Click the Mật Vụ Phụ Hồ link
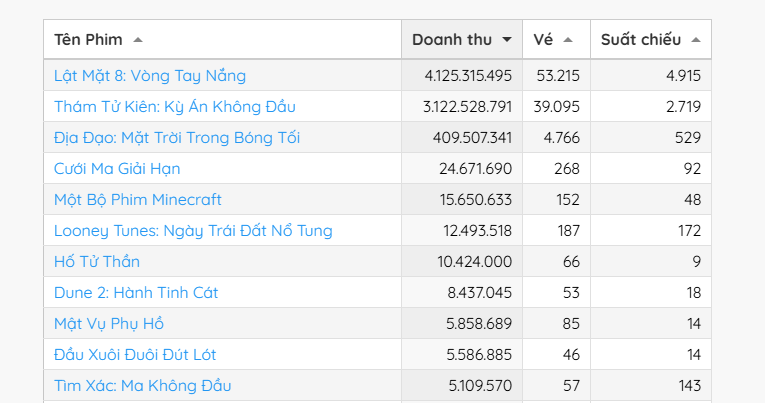This screenshot has width=765, height=403. click(109, 323)
